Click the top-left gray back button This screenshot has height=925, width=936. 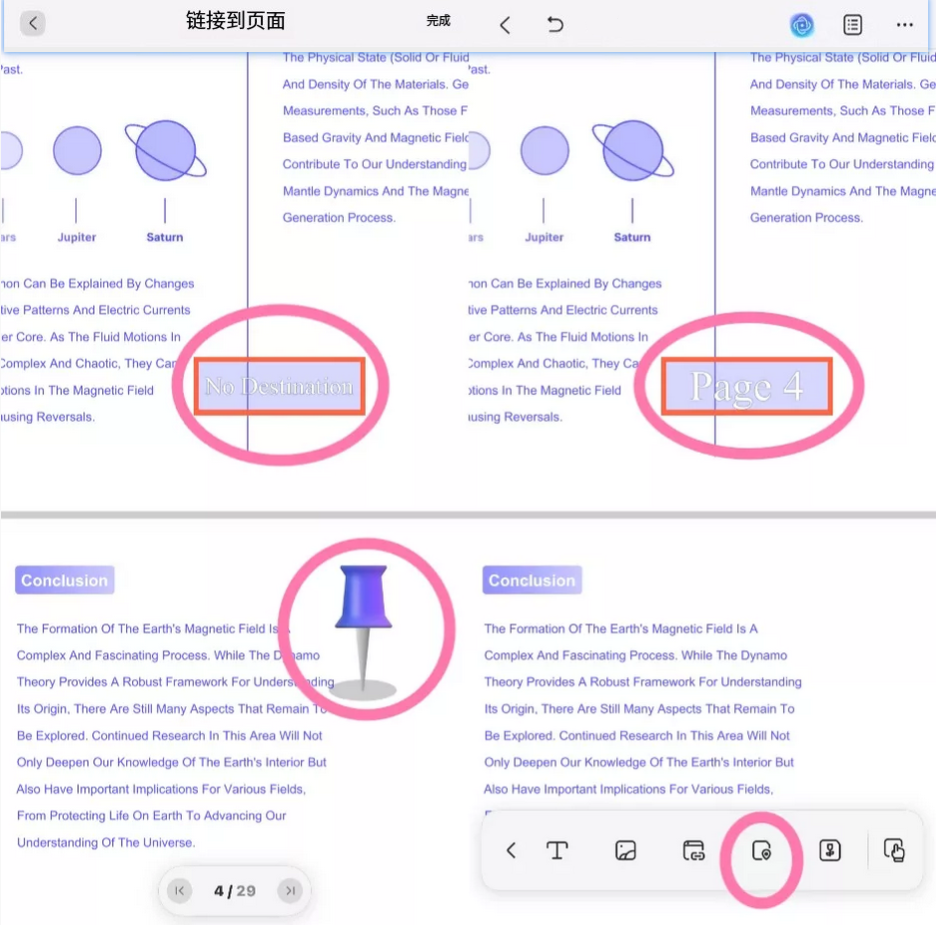pos(33,23)
